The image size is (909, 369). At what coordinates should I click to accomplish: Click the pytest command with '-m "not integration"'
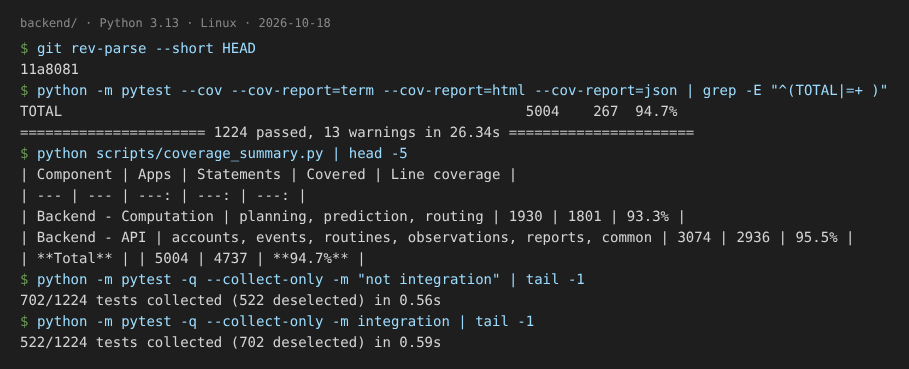point(302,279)
